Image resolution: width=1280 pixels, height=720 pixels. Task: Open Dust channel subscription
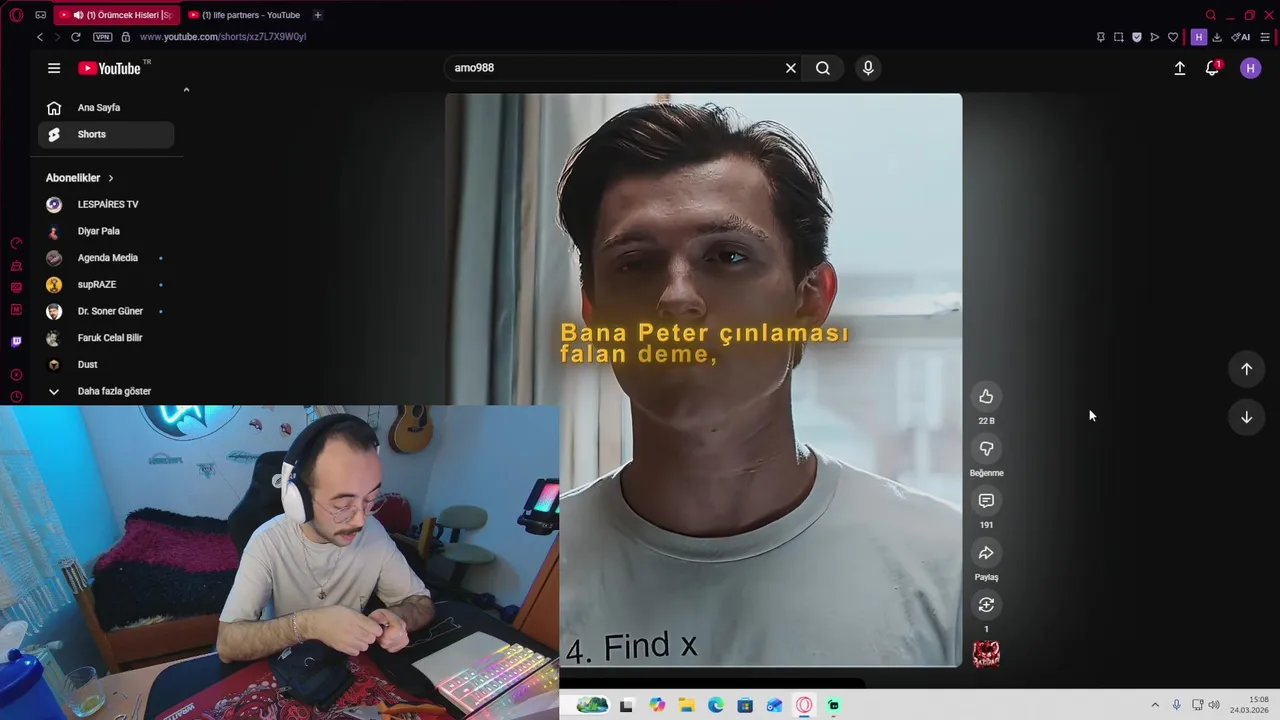pyautogui.click(x=106, y=364)
